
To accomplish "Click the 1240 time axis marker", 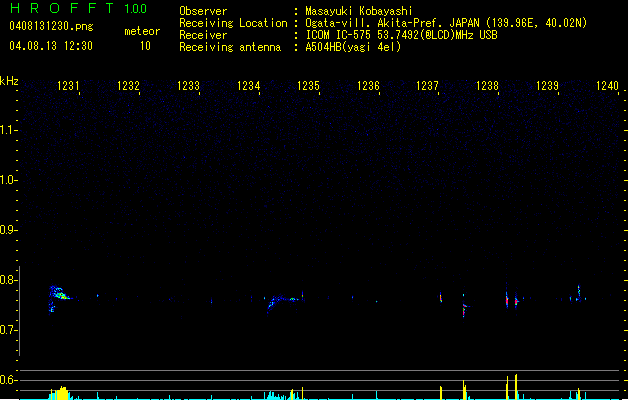I will click(x=607, y=86).
